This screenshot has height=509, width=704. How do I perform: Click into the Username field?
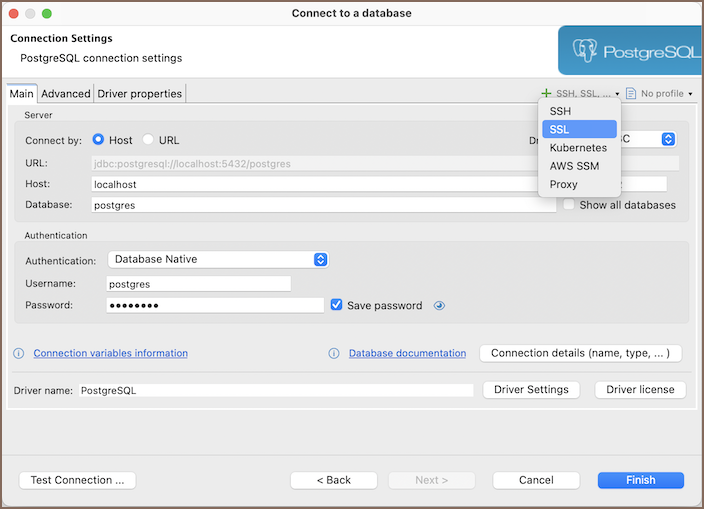click(198, 283)
